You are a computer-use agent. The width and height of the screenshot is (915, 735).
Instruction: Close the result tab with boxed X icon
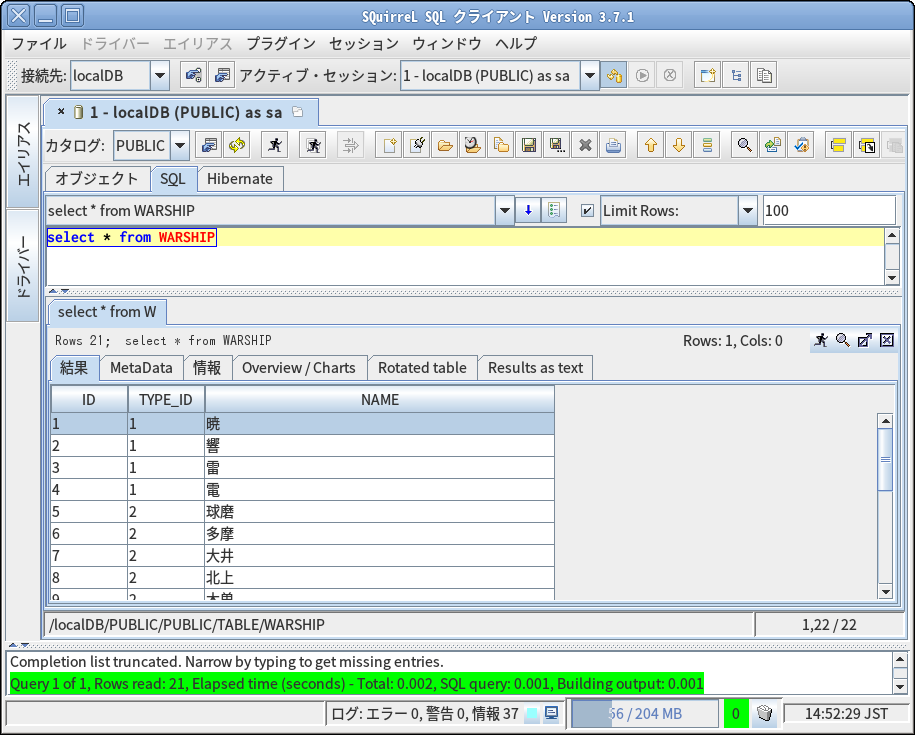(886, 340)
